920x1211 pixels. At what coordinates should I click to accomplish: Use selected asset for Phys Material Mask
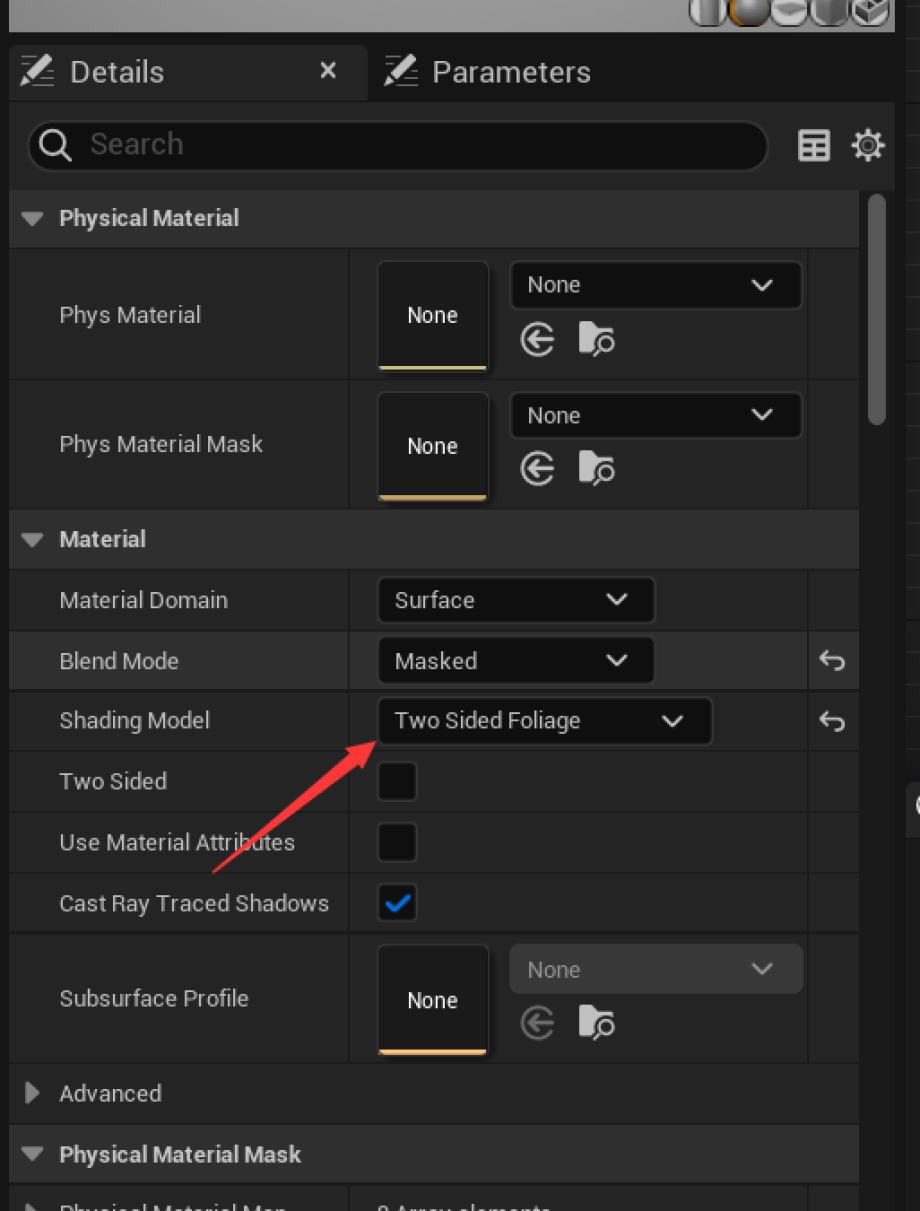point(538,469)
